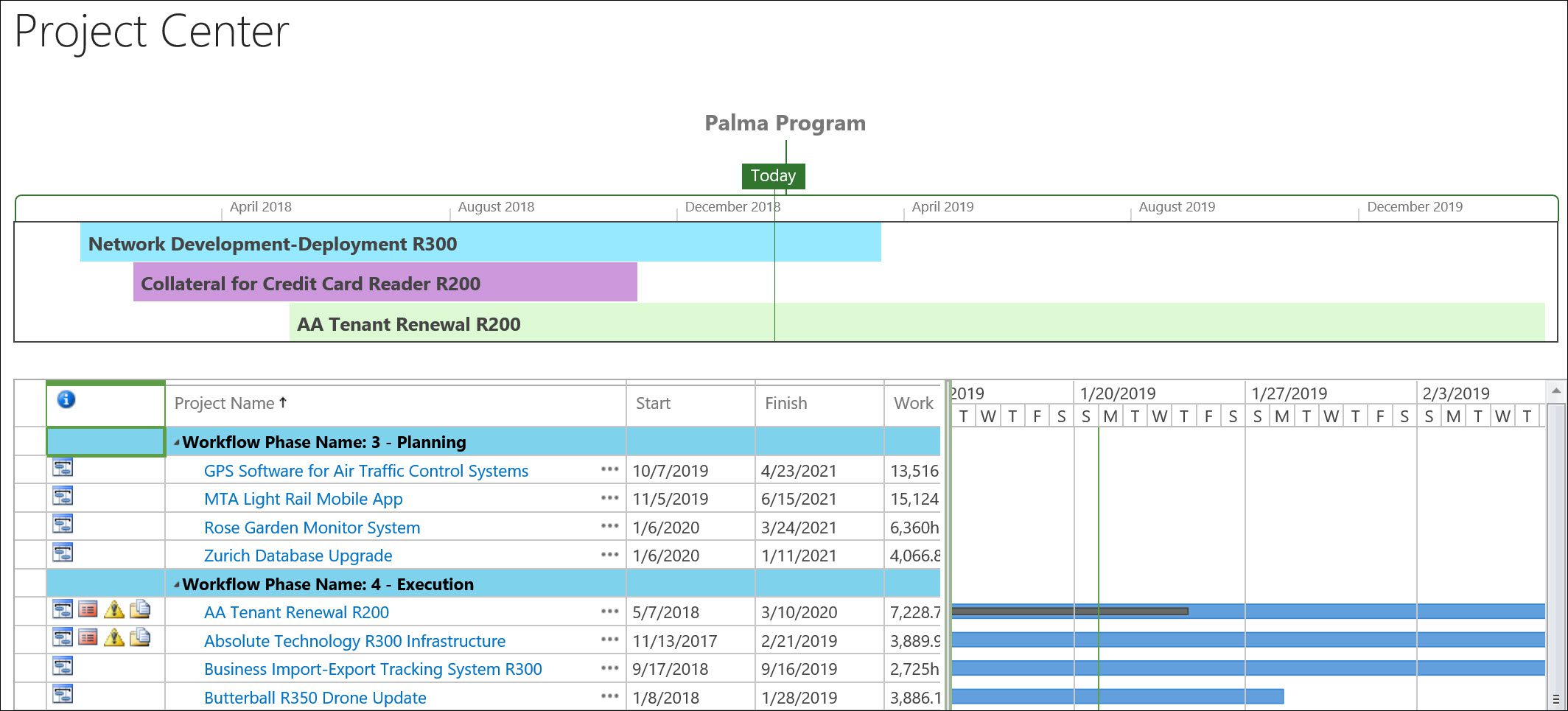Click Work value 2,725h cell
The width and height of the screenshot is (1568, 711).
pyautogui.click(x=914, y=669)
